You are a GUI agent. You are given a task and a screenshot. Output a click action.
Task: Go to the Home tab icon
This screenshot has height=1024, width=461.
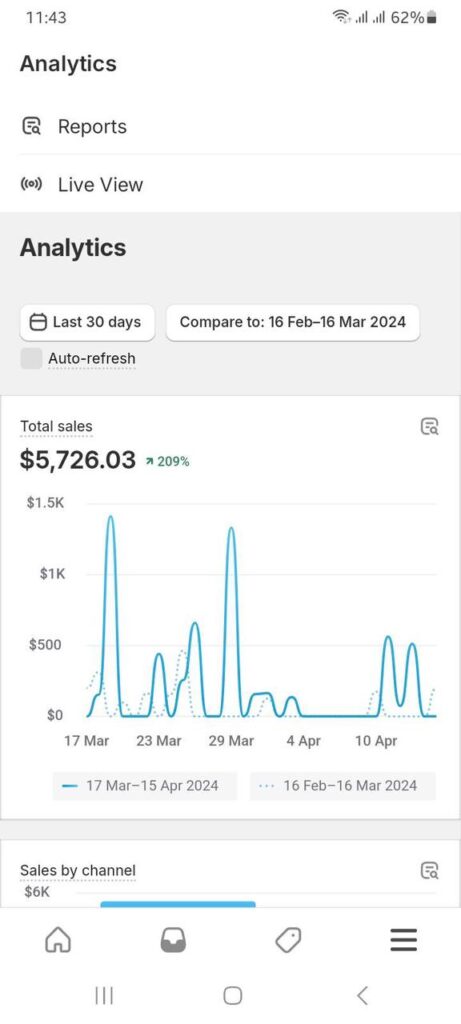click(57, 940)
